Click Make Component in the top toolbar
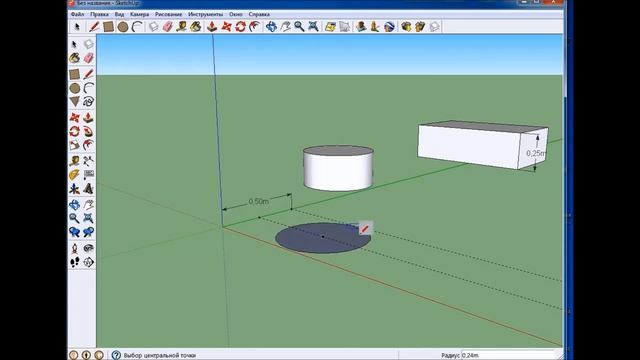The image size is (640, 360). tap(153, 27)
